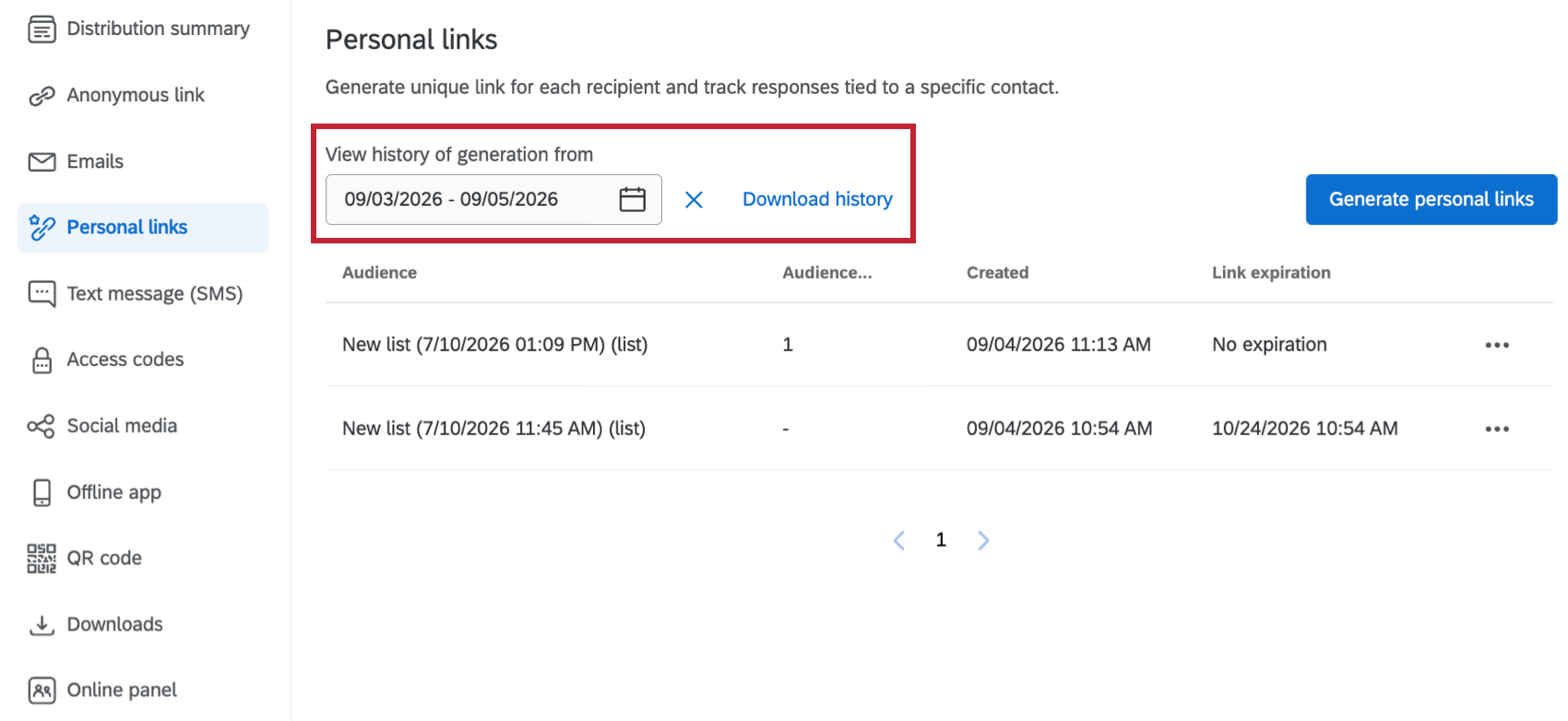Select Personal links in sidebar

point(143,228)
